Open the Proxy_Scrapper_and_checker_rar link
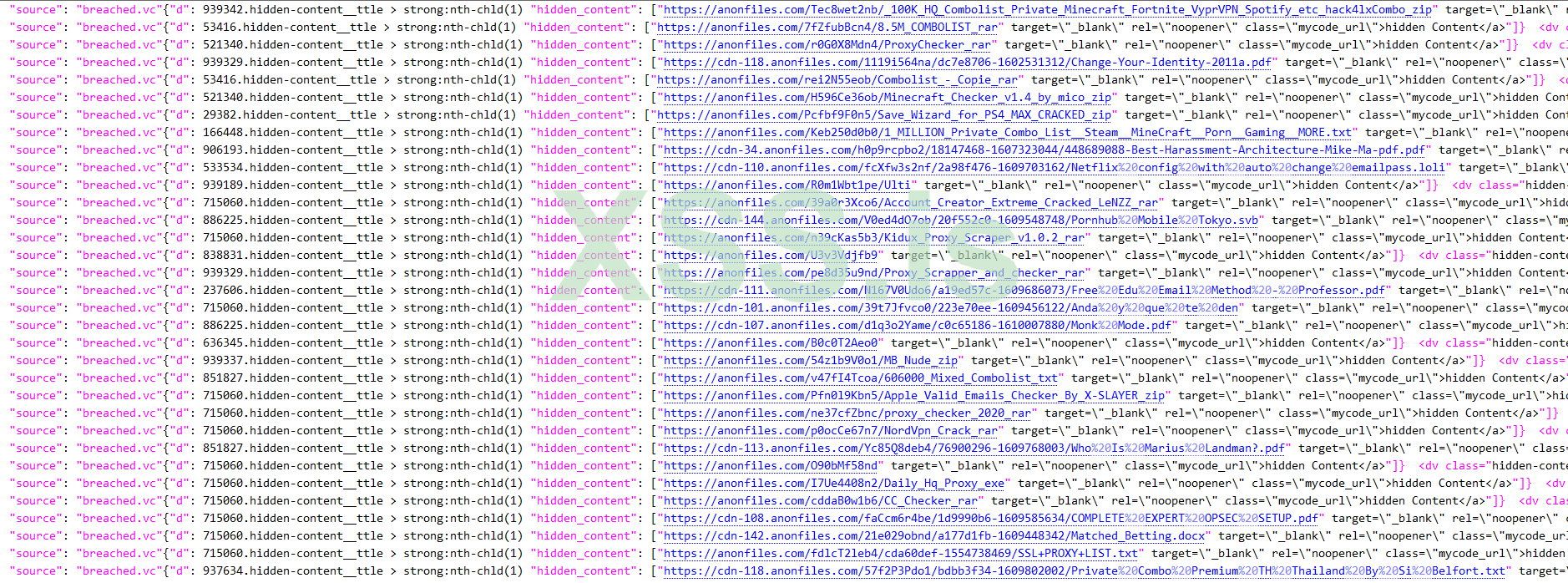This screenshot has height=583, width=1568. pos(874,273)
